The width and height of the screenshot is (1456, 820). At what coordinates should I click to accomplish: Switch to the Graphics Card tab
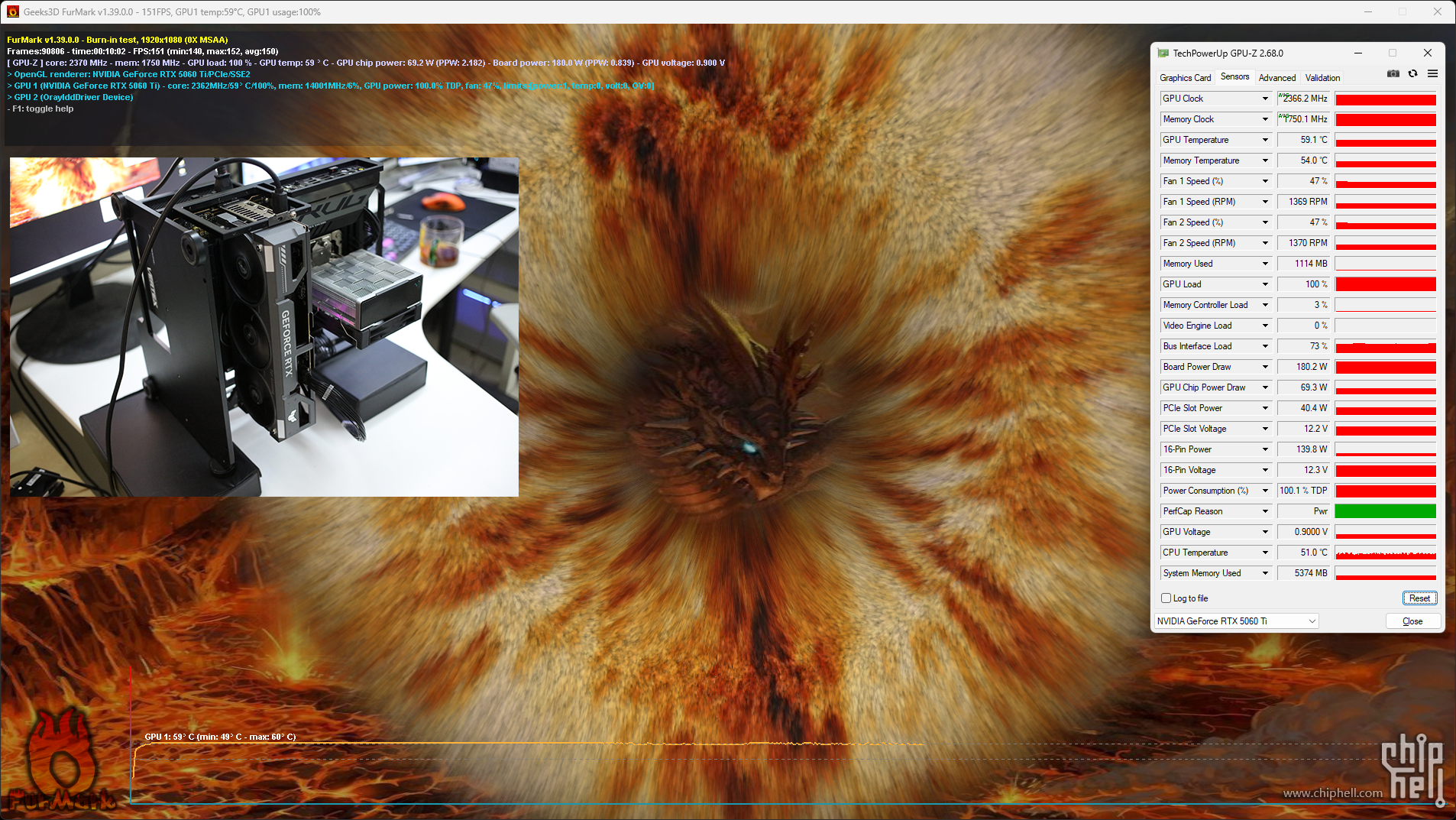pos(1185,78)
